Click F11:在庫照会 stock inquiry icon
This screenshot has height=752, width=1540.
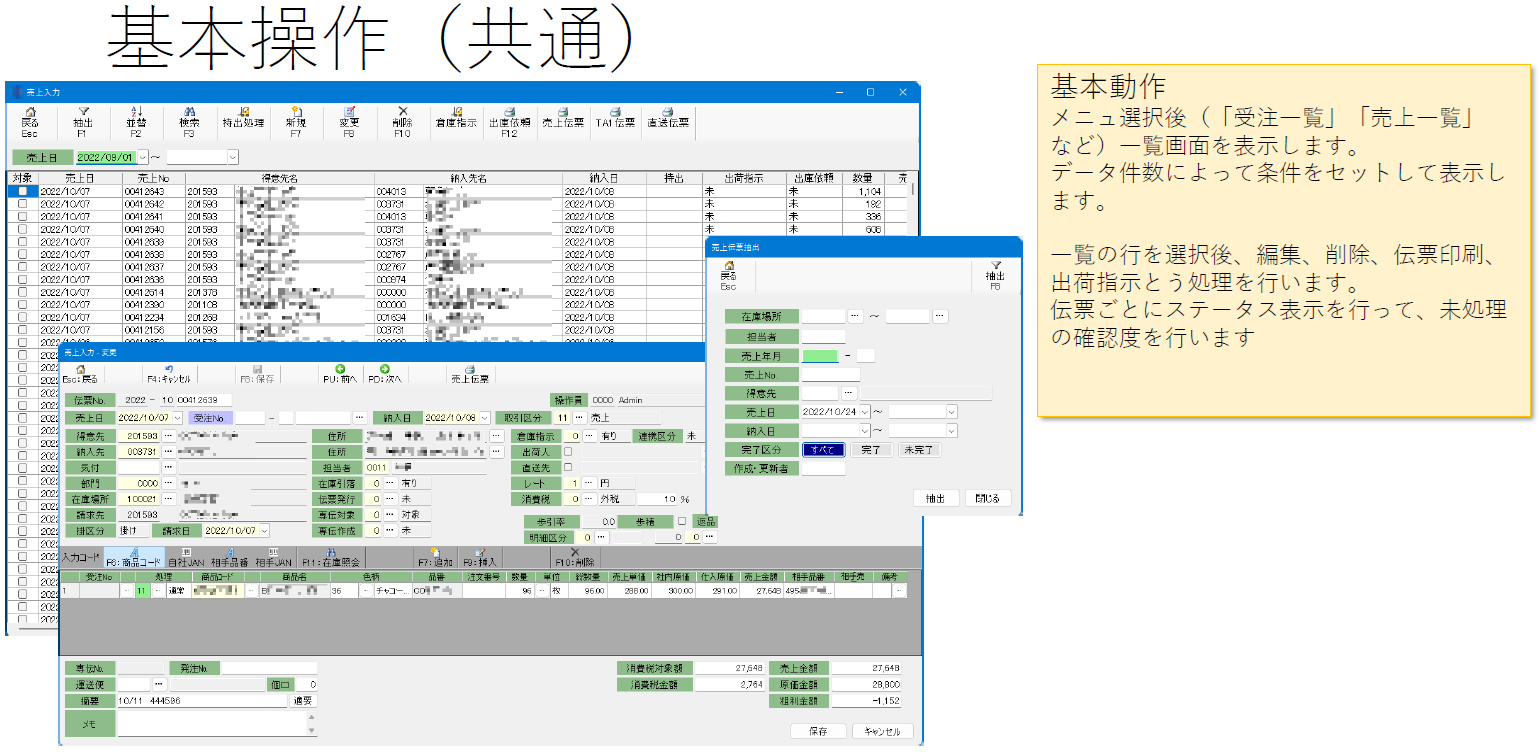[330, 557]
